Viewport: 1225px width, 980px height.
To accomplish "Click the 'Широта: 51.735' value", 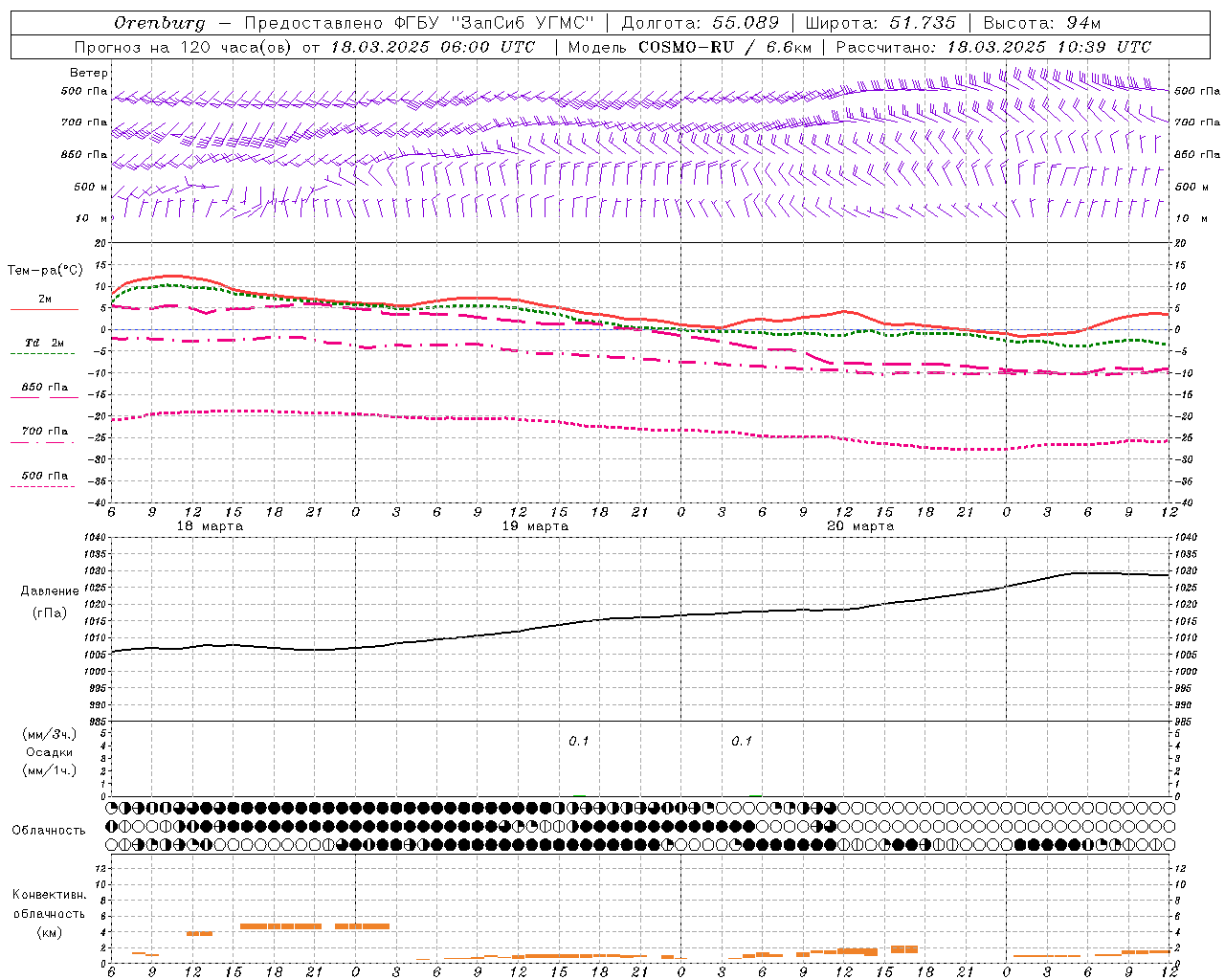I will point(880,23).
